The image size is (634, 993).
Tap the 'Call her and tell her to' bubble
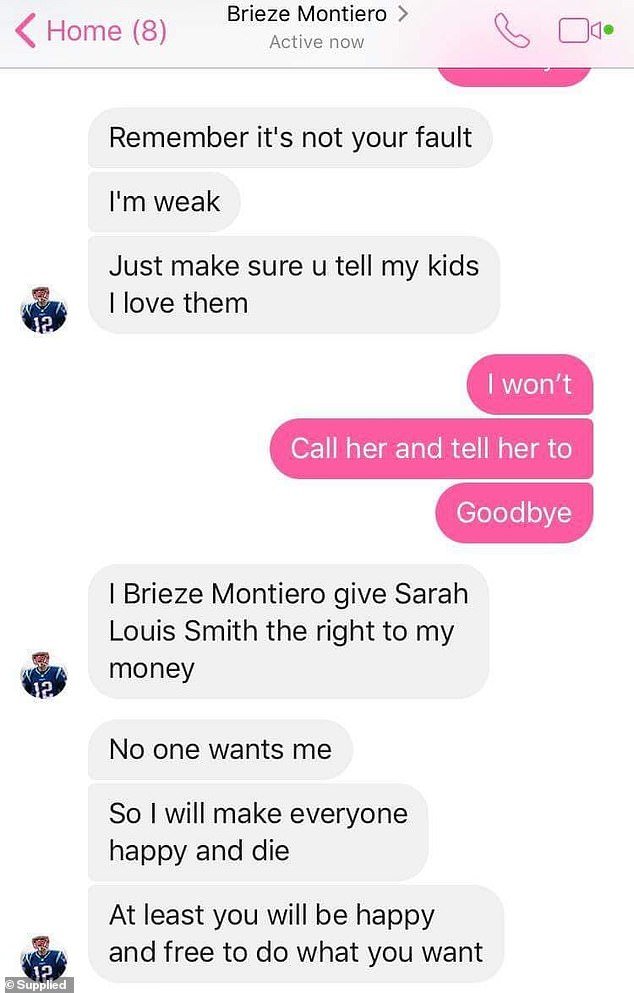431,448
